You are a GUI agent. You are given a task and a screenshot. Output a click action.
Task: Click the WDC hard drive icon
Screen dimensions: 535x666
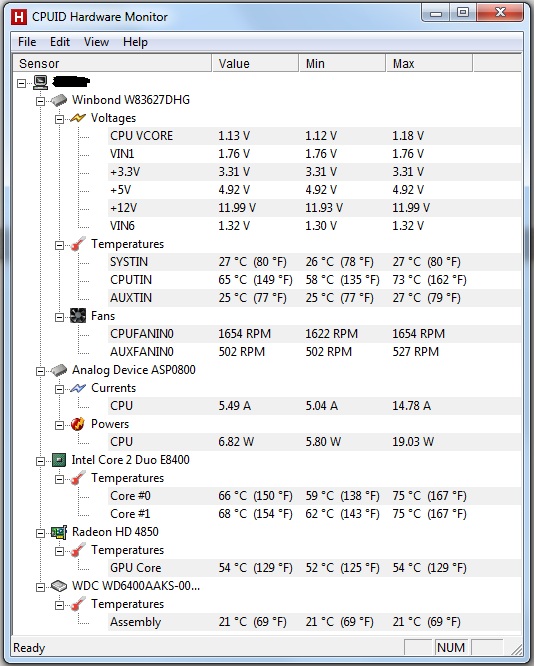[x=59, y=586]
